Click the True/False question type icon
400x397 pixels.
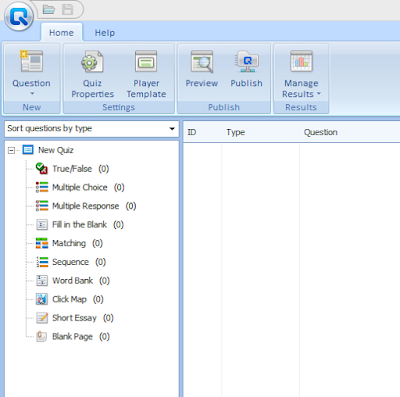pos(42,168)
